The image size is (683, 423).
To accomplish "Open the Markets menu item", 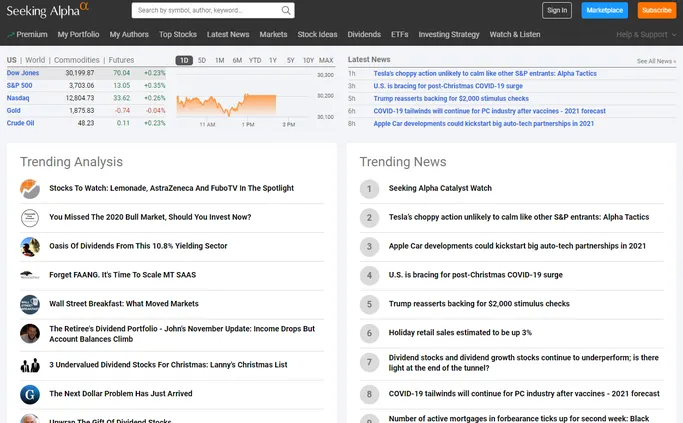I will tap(273, 34).
